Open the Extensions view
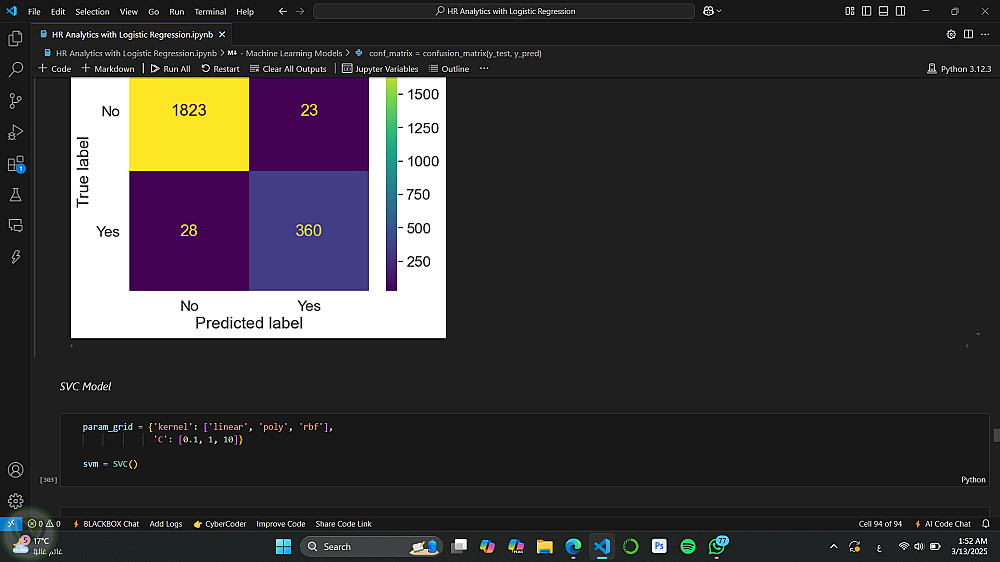 click(x=15, y=164)
